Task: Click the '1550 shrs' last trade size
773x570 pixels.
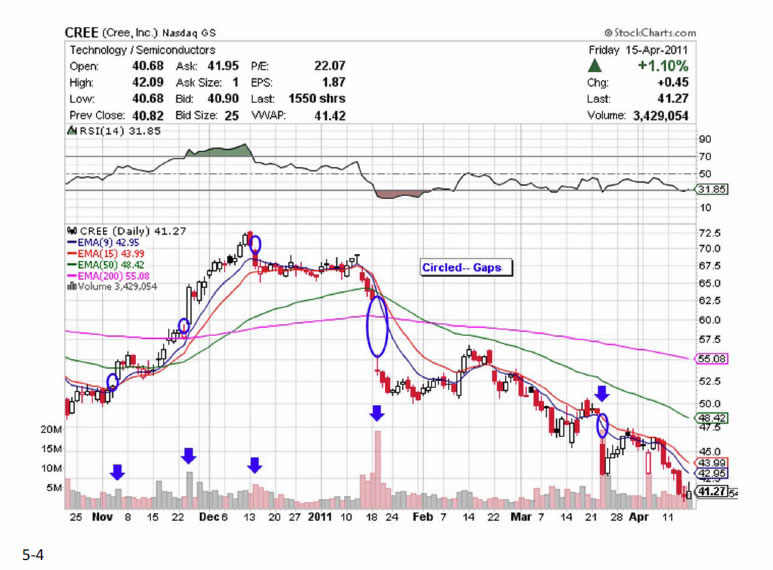Action: pyautogui.click(x=317, y=99)
